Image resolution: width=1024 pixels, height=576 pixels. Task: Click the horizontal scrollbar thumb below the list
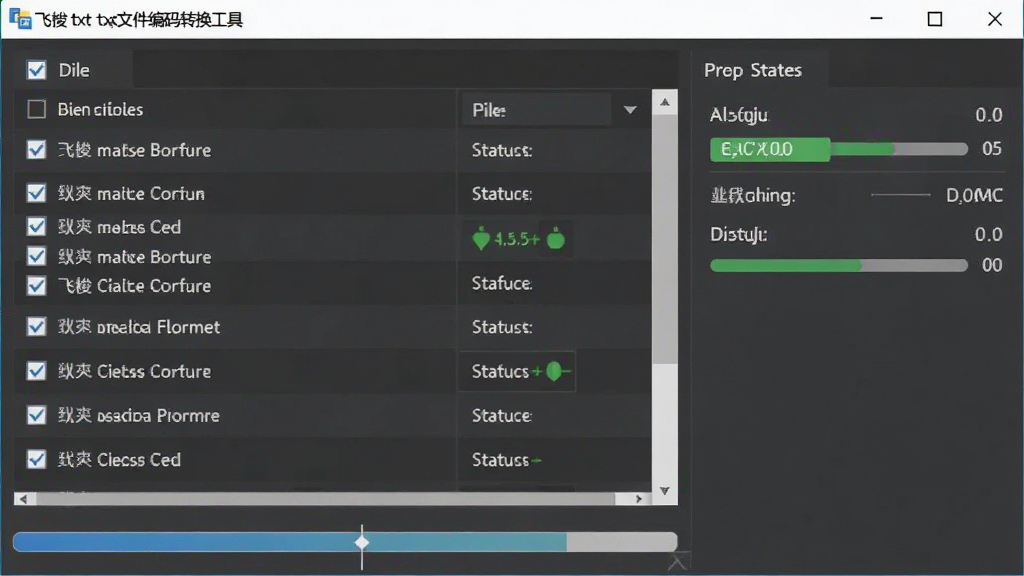tap(325, 499)
